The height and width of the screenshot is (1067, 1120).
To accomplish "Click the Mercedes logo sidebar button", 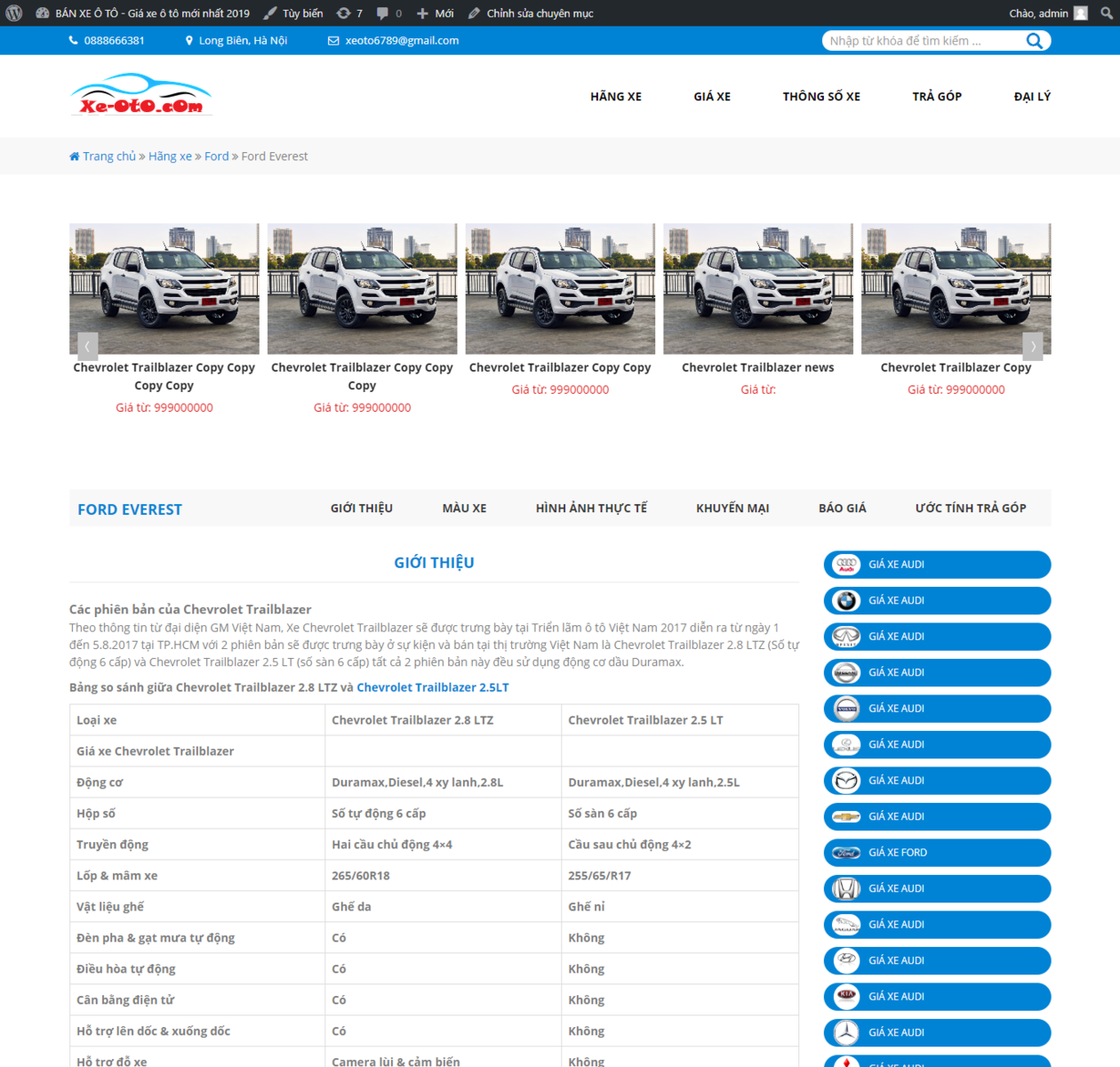I will click(x=937, y=1033).
